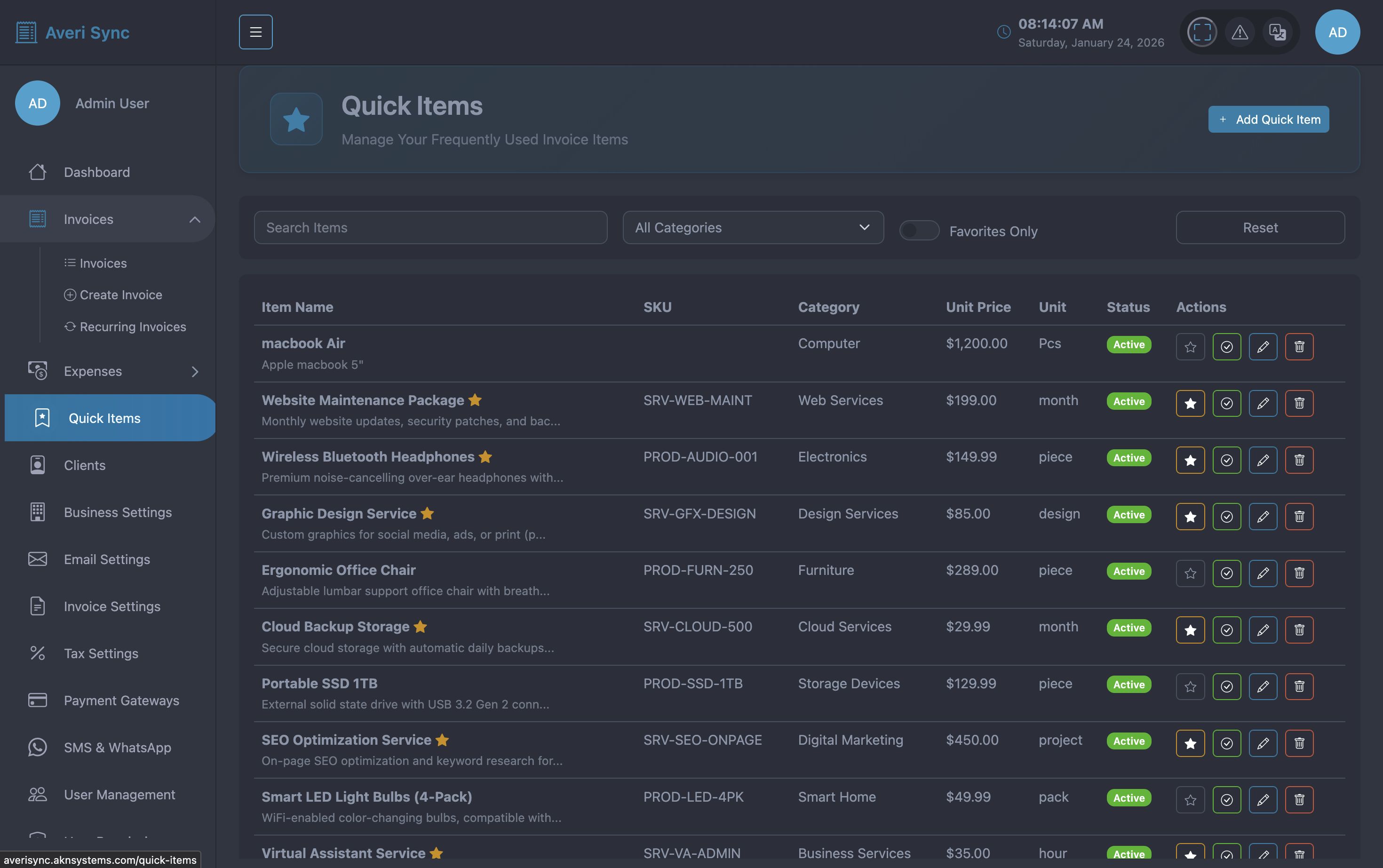Click the pencil edit icon for Cloud Backup Storage

tap(1263, 630)
